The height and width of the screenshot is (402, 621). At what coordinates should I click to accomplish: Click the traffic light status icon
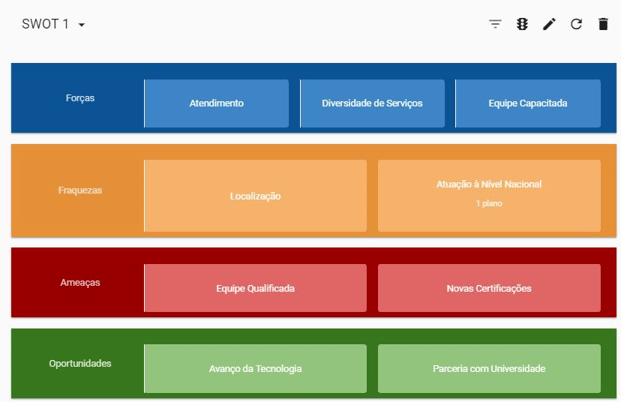(x=522, y=24)
